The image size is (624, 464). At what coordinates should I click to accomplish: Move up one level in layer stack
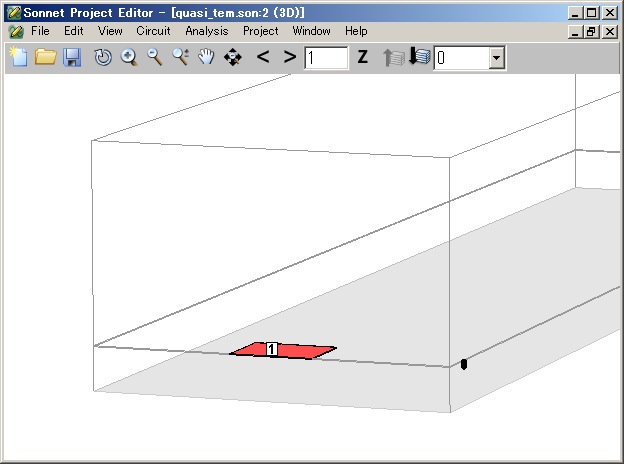394,57
